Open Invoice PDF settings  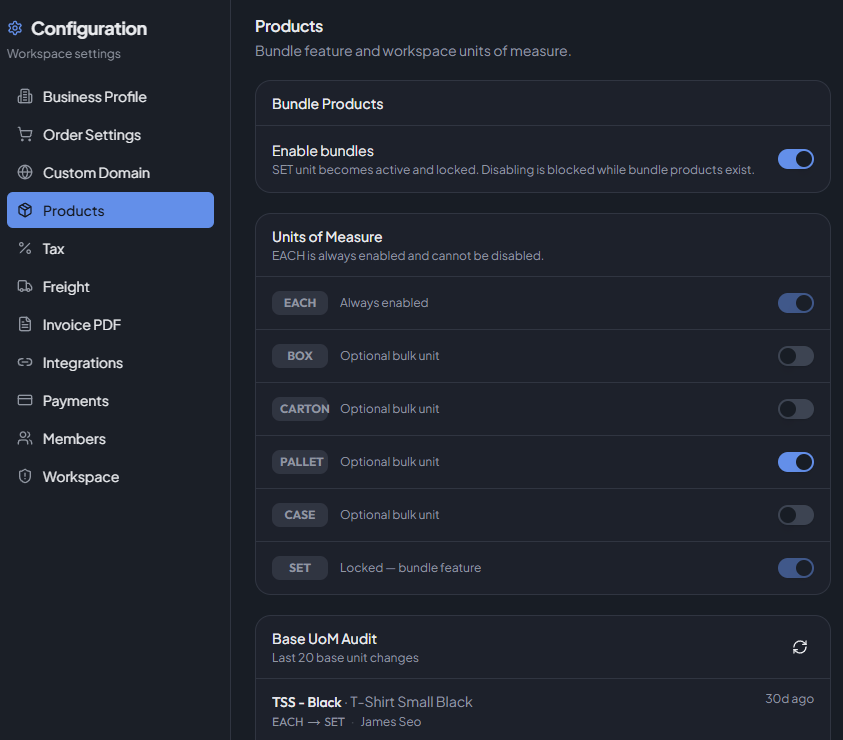[x=110, y=324]
